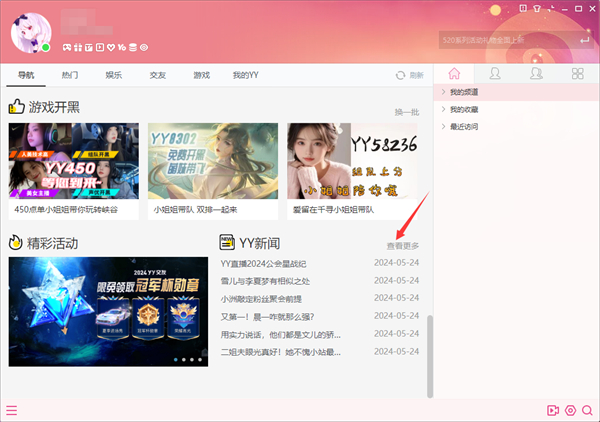Click 换一批 to refresh game recommendations
This screenshot has height=422, width=600.
(x=407, y=112)
